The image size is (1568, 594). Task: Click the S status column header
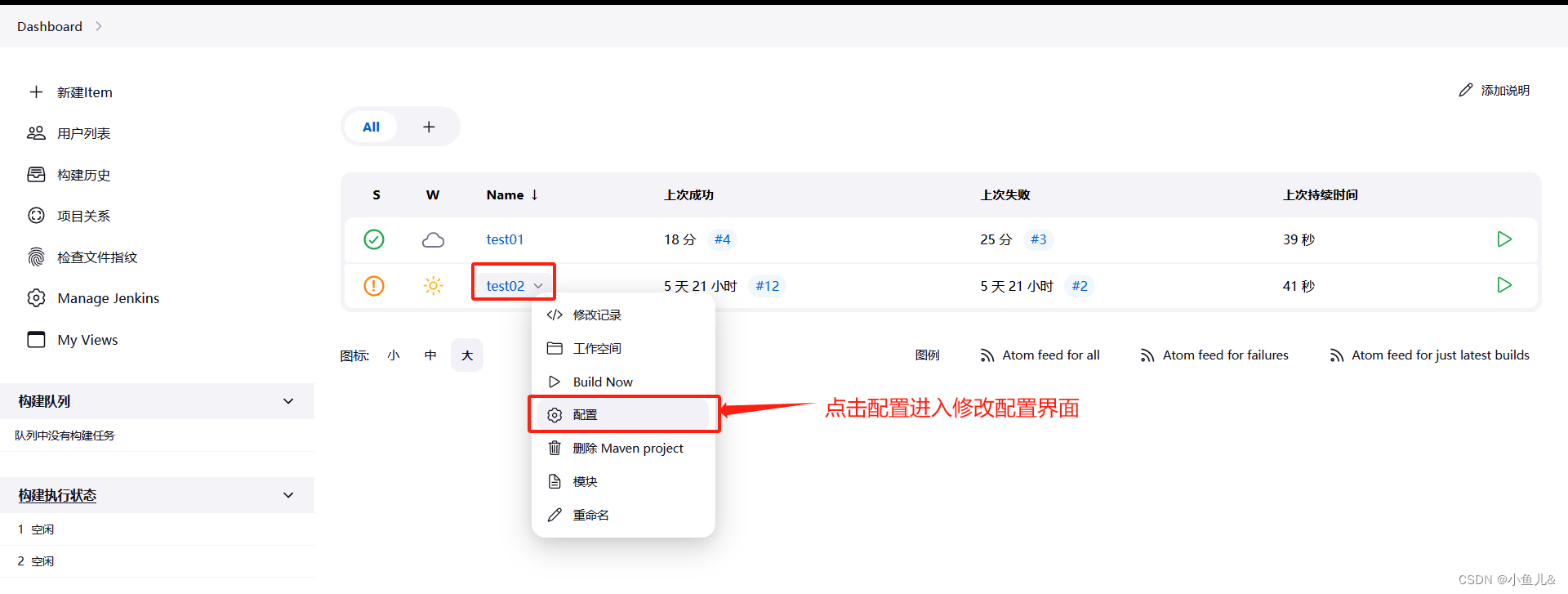[376, 194]
